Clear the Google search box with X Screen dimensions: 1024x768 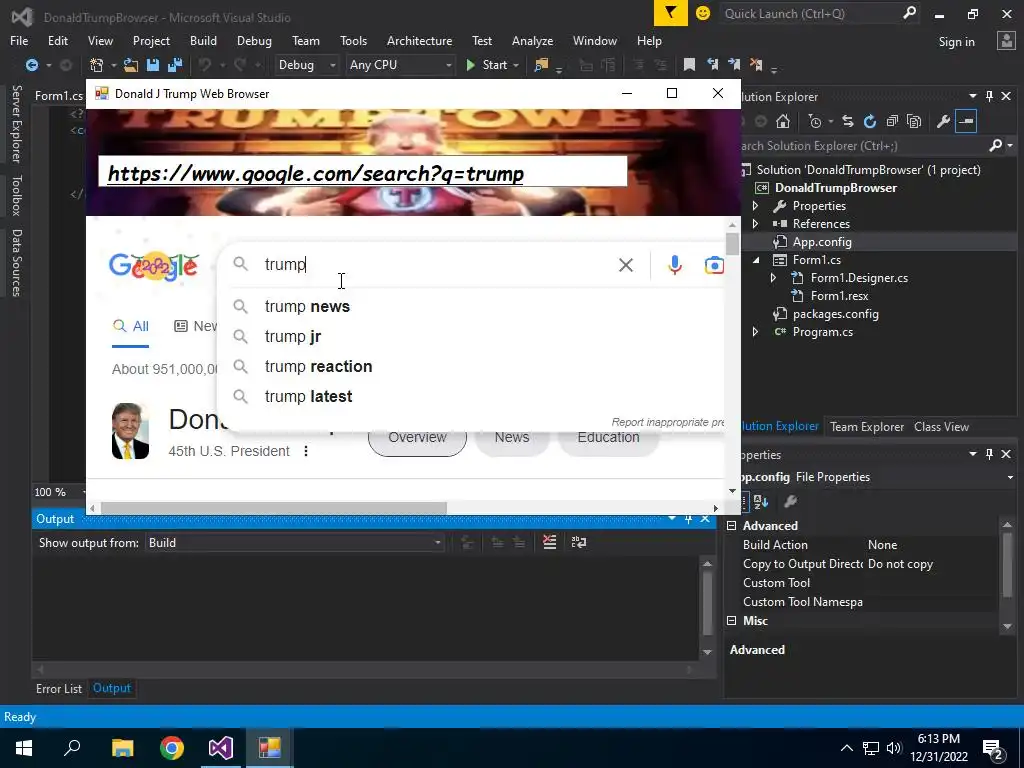626,265
